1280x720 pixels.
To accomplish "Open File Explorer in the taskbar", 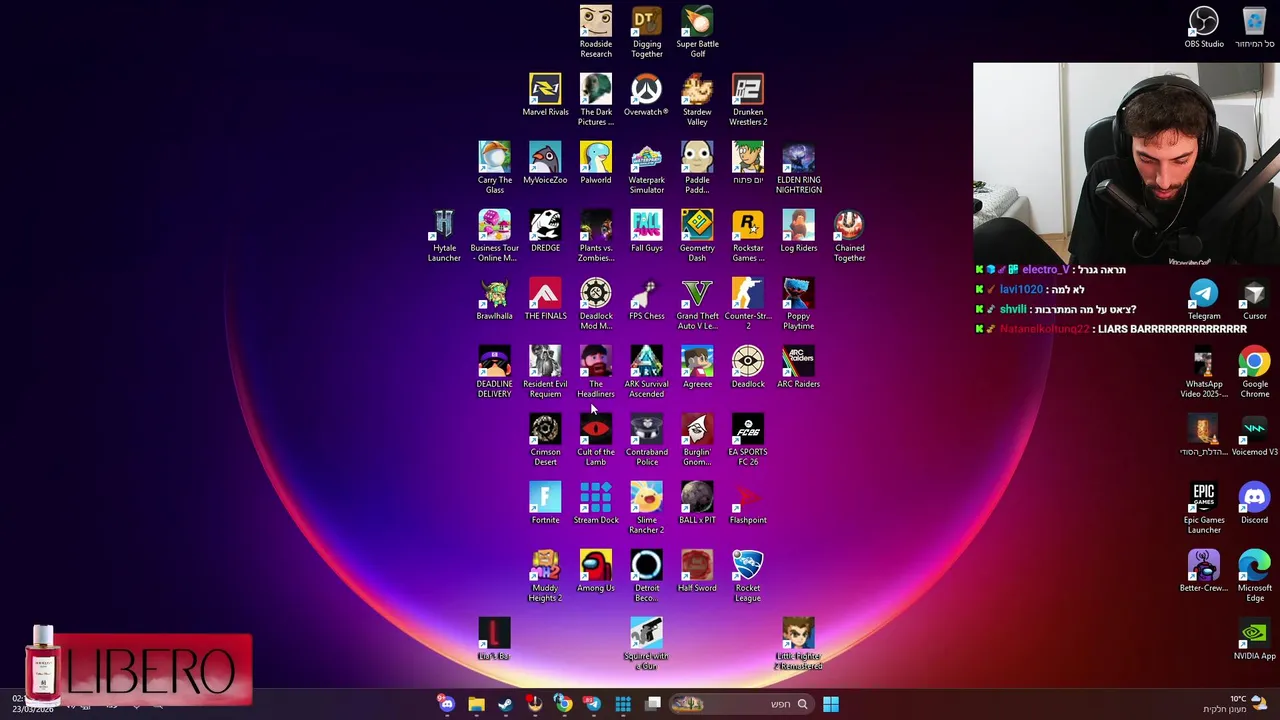I will tap(476, 704).
